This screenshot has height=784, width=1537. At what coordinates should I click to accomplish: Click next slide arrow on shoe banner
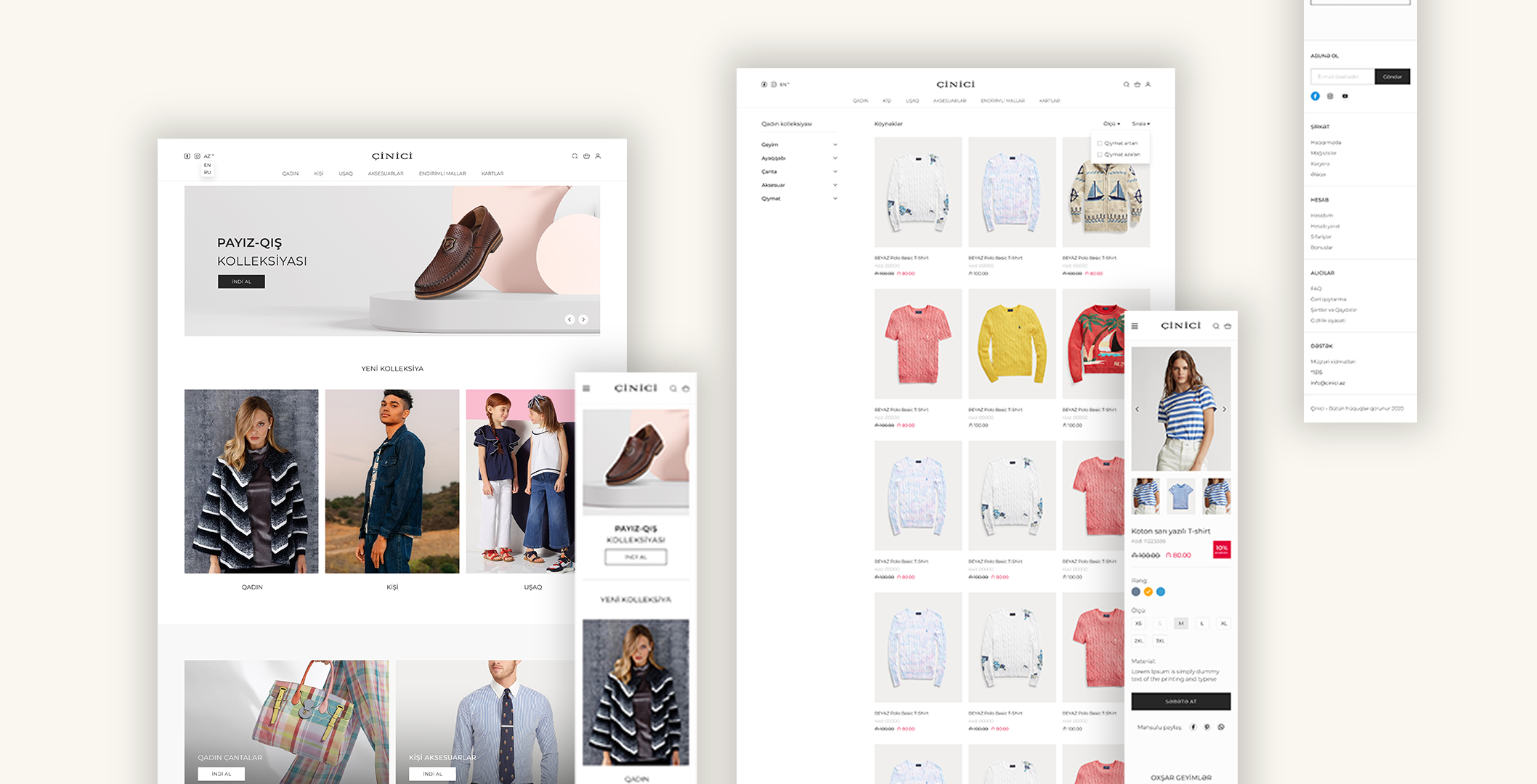coord(583,319)
